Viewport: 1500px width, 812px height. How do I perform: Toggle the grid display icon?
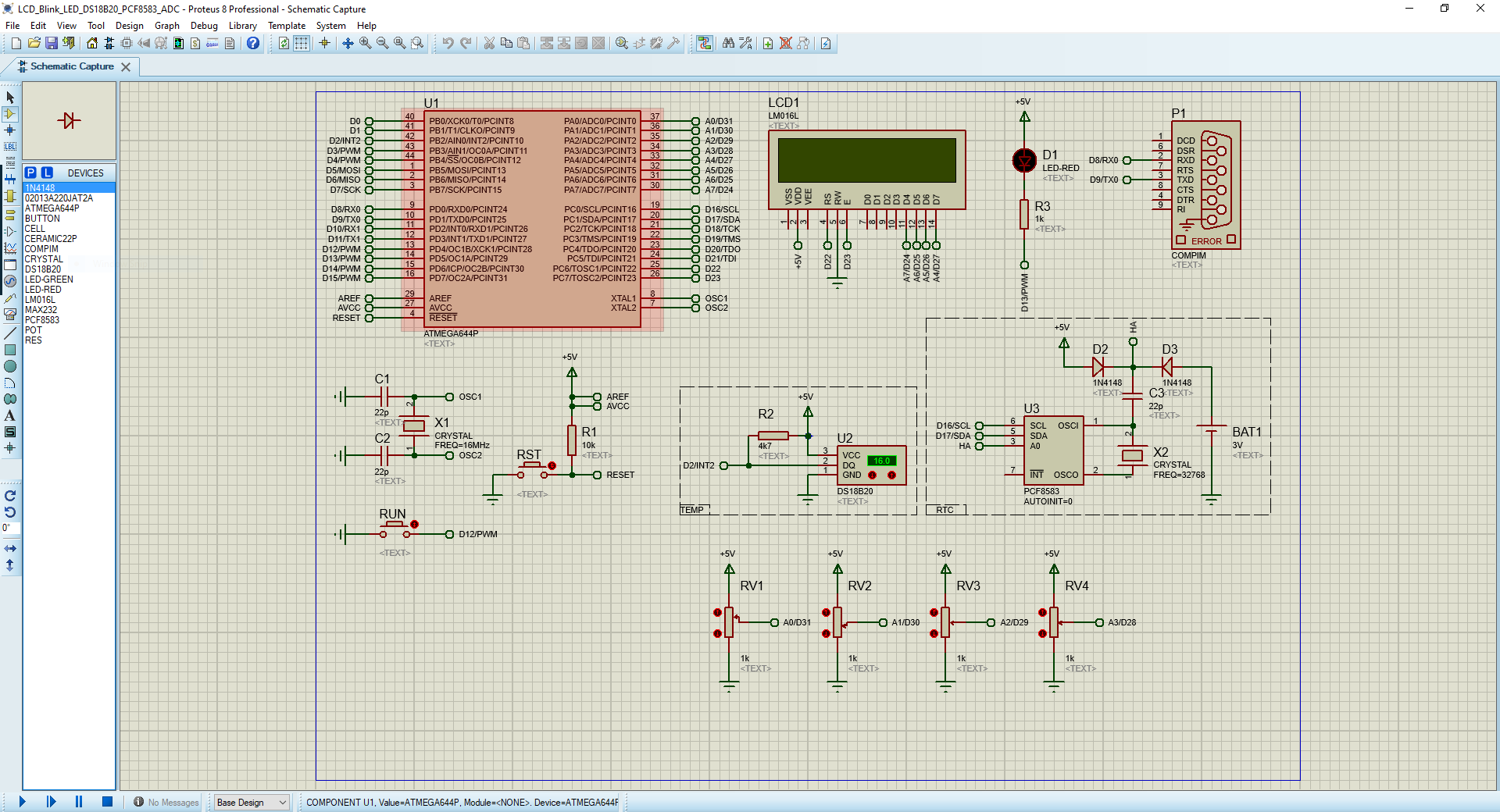(x=301, y=44)
